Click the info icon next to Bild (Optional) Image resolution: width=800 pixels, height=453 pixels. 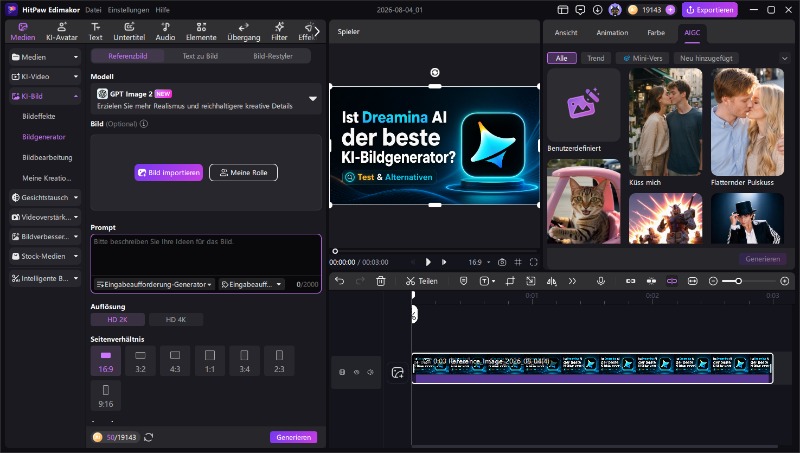pos(144,123)
